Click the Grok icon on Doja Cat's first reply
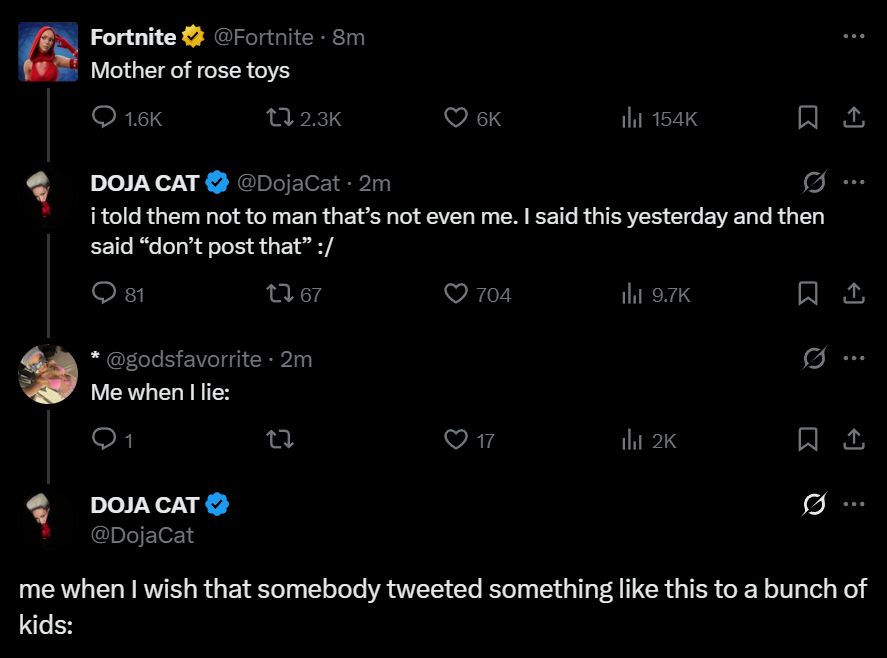 (815, 183)
